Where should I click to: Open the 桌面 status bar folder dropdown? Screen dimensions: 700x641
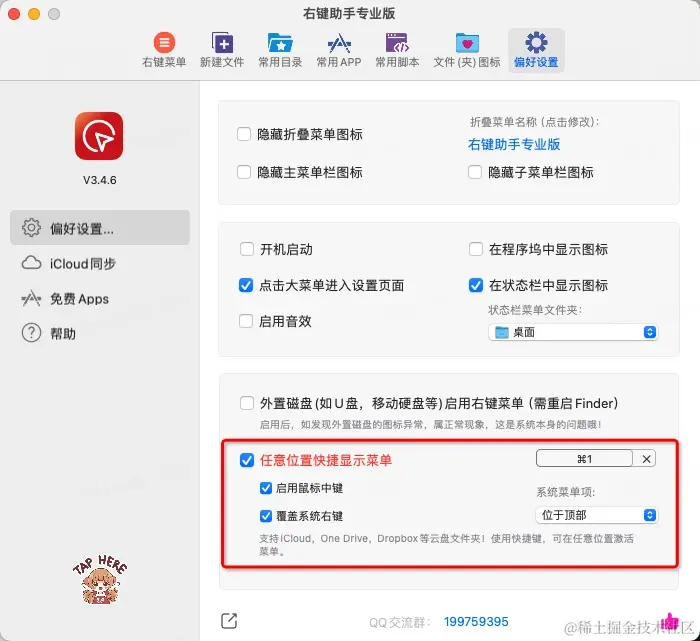(x=573, y=332)
